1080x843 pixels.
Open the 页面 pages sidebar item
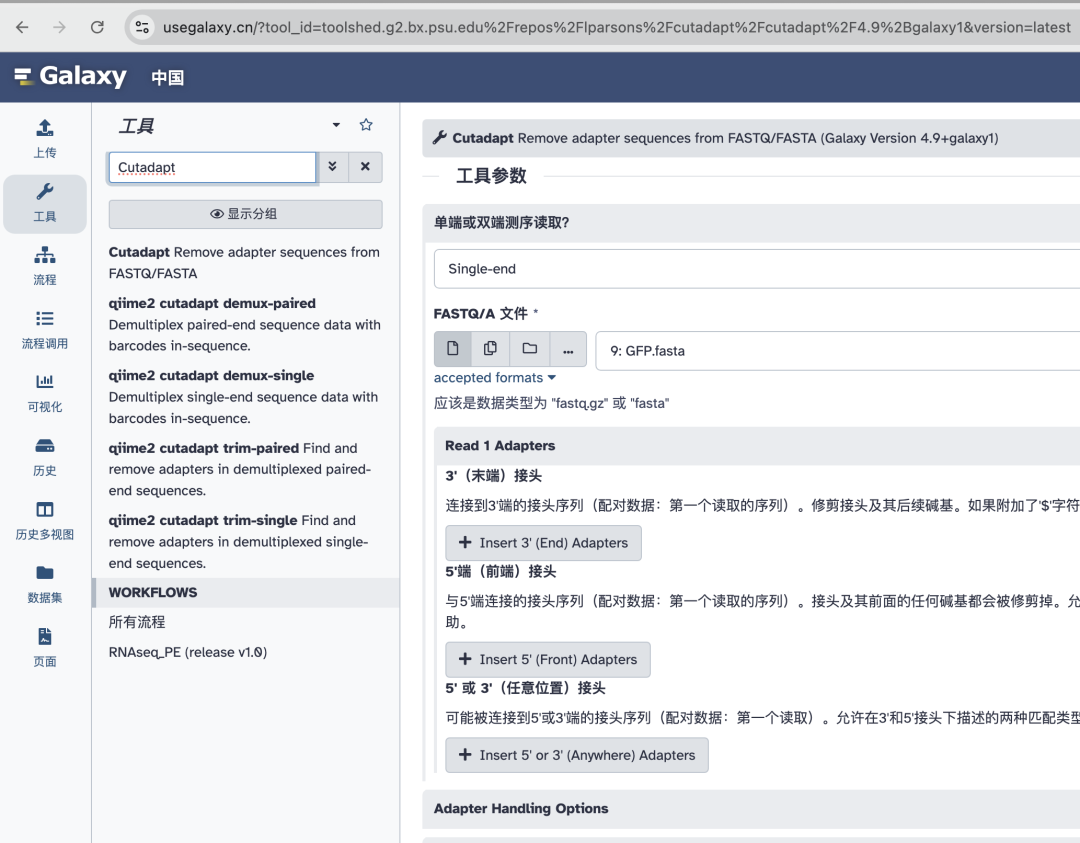[45, 647]
